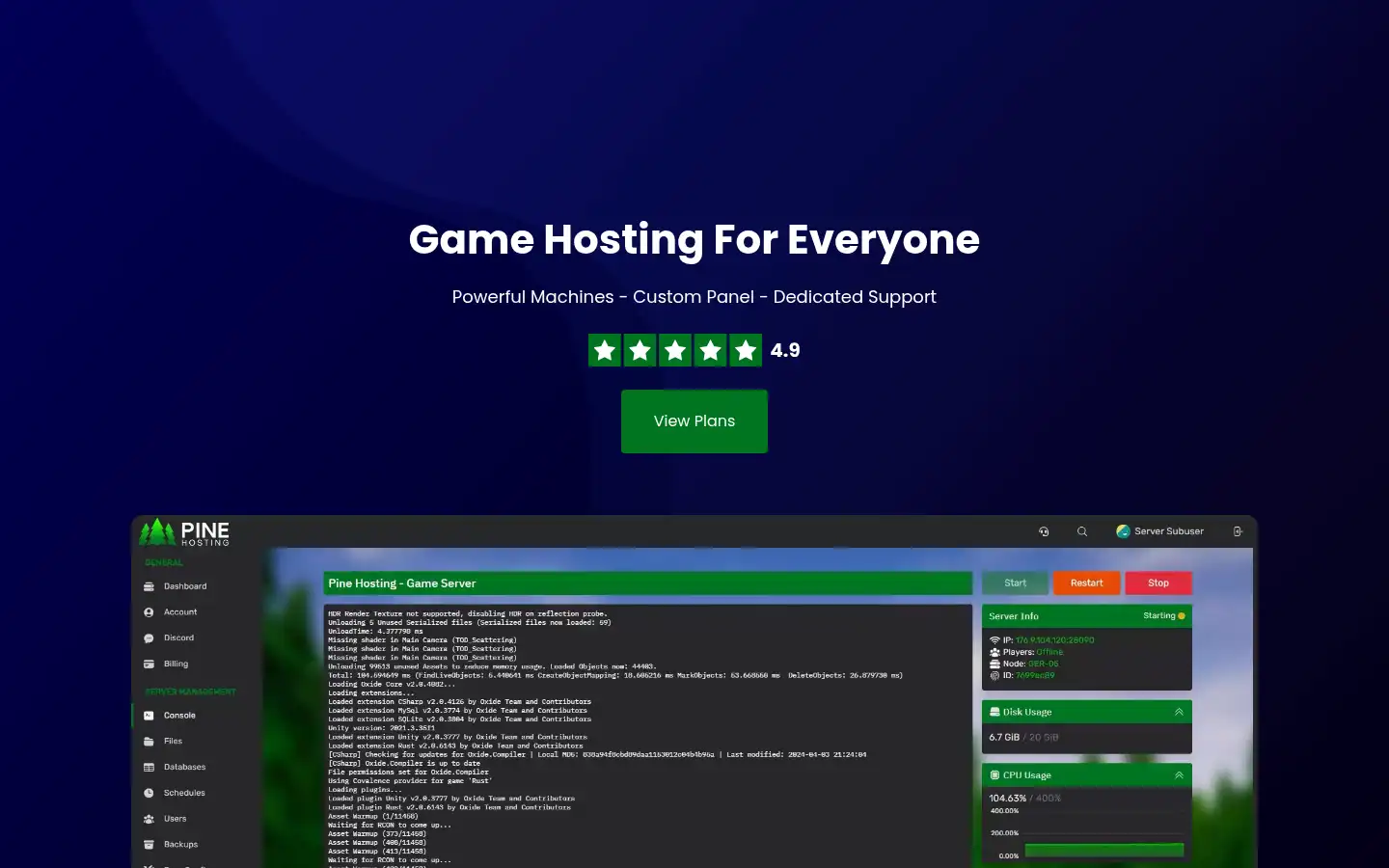Click the Disk Usage drive icon
This screenshot has height=868, width=1389.
pos(994,712)
